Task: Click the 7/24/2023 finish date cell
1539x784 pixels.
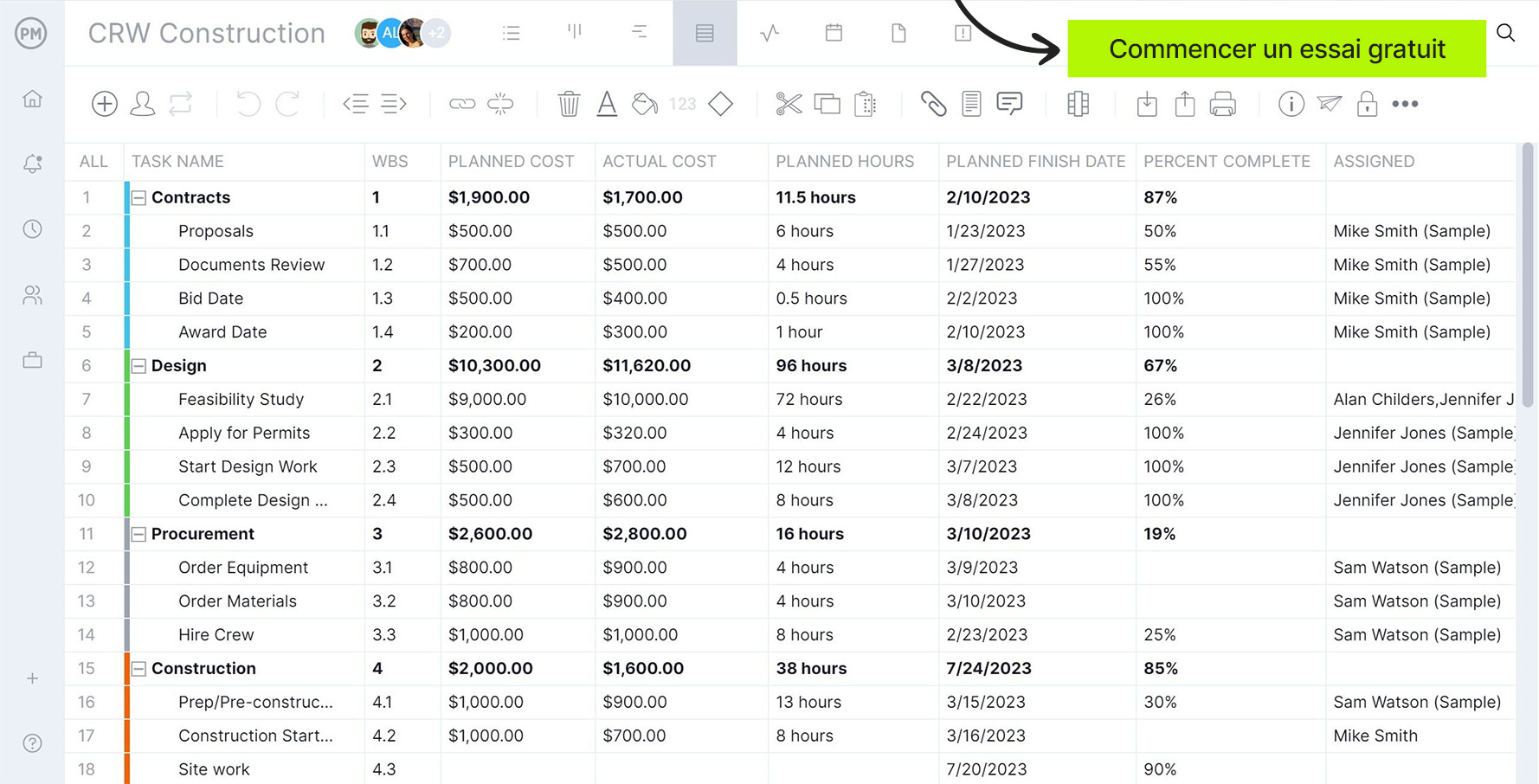Action: 1037,668
